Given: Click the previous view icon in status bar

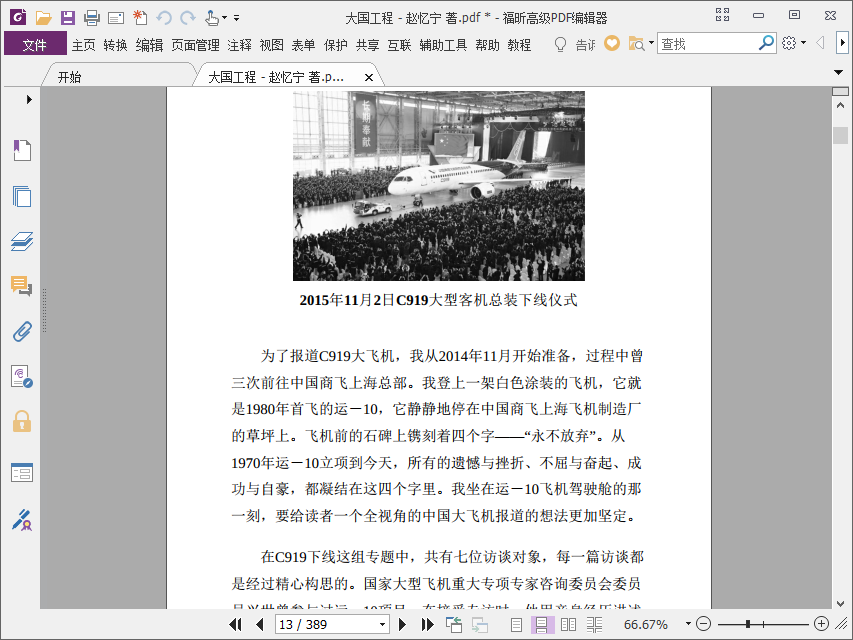Looking at the screenshot, I should [454, 625].
